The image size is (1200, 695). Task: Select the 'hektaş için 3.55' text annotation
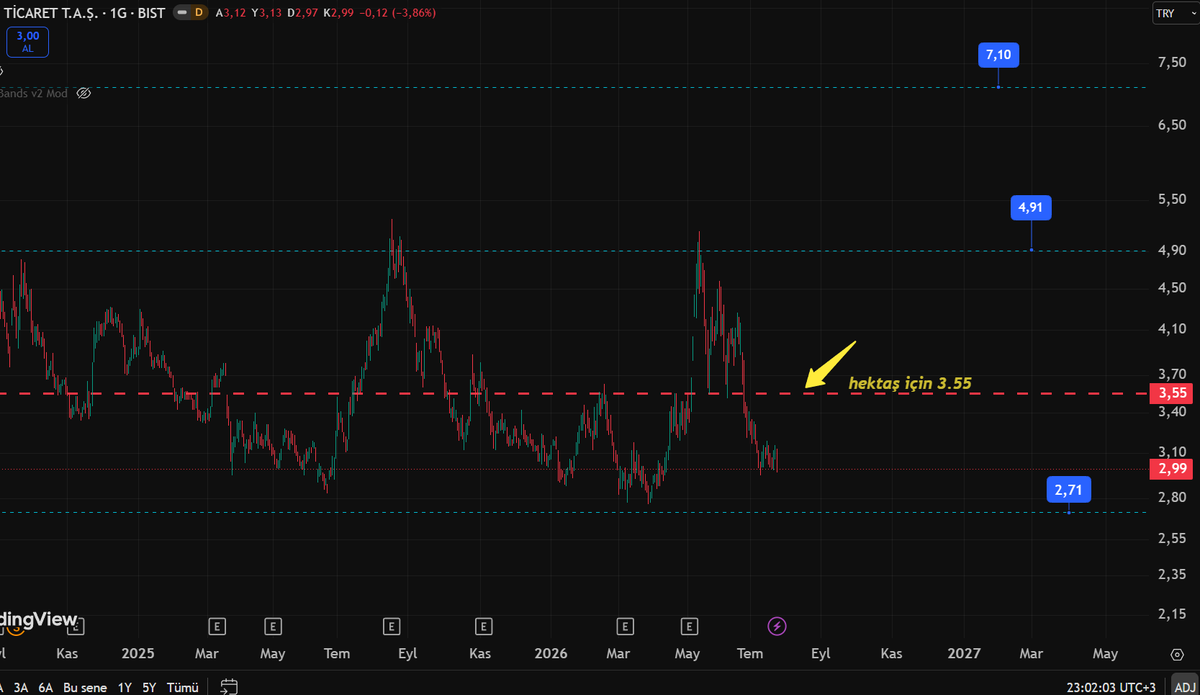tap(909, 383)
